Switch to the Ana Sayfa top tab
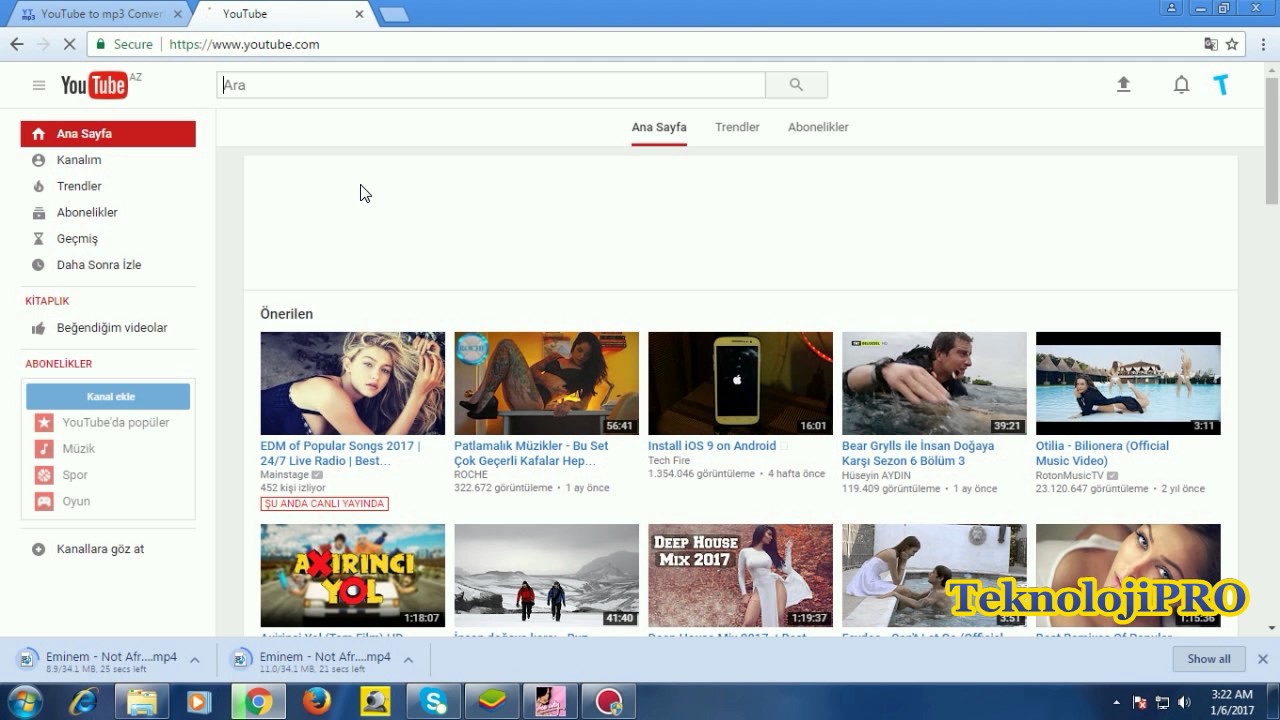Viewport: 1280px width, 720px height. point(659,127)
